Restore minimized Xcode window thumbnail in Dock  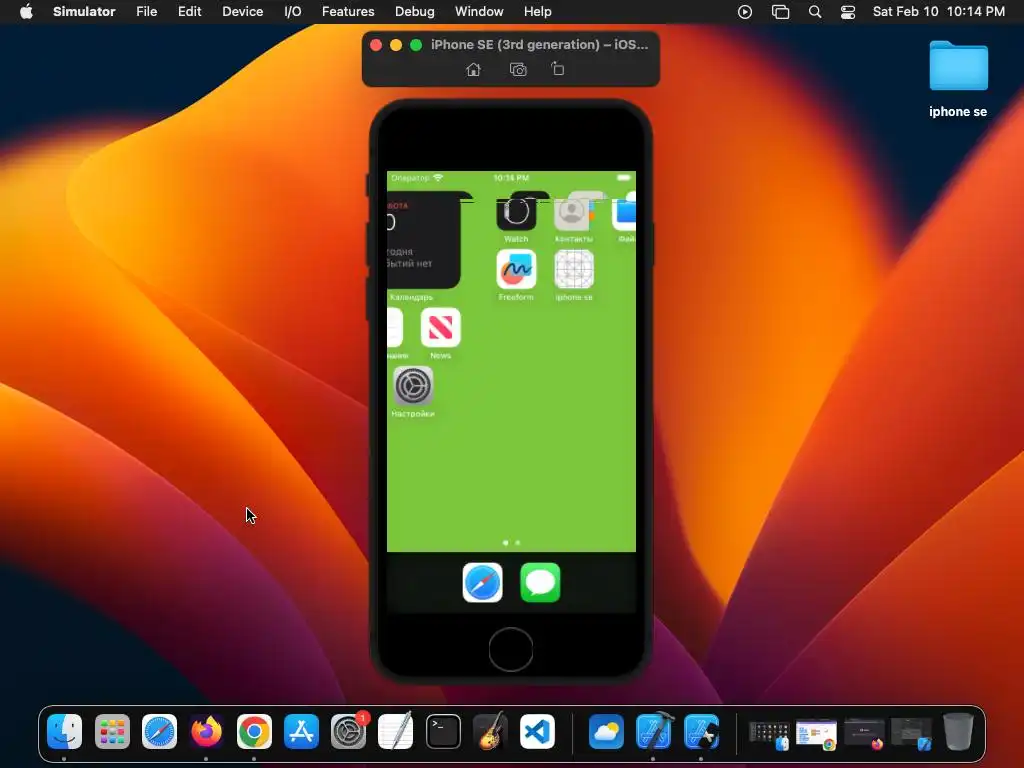pos(912,734)
